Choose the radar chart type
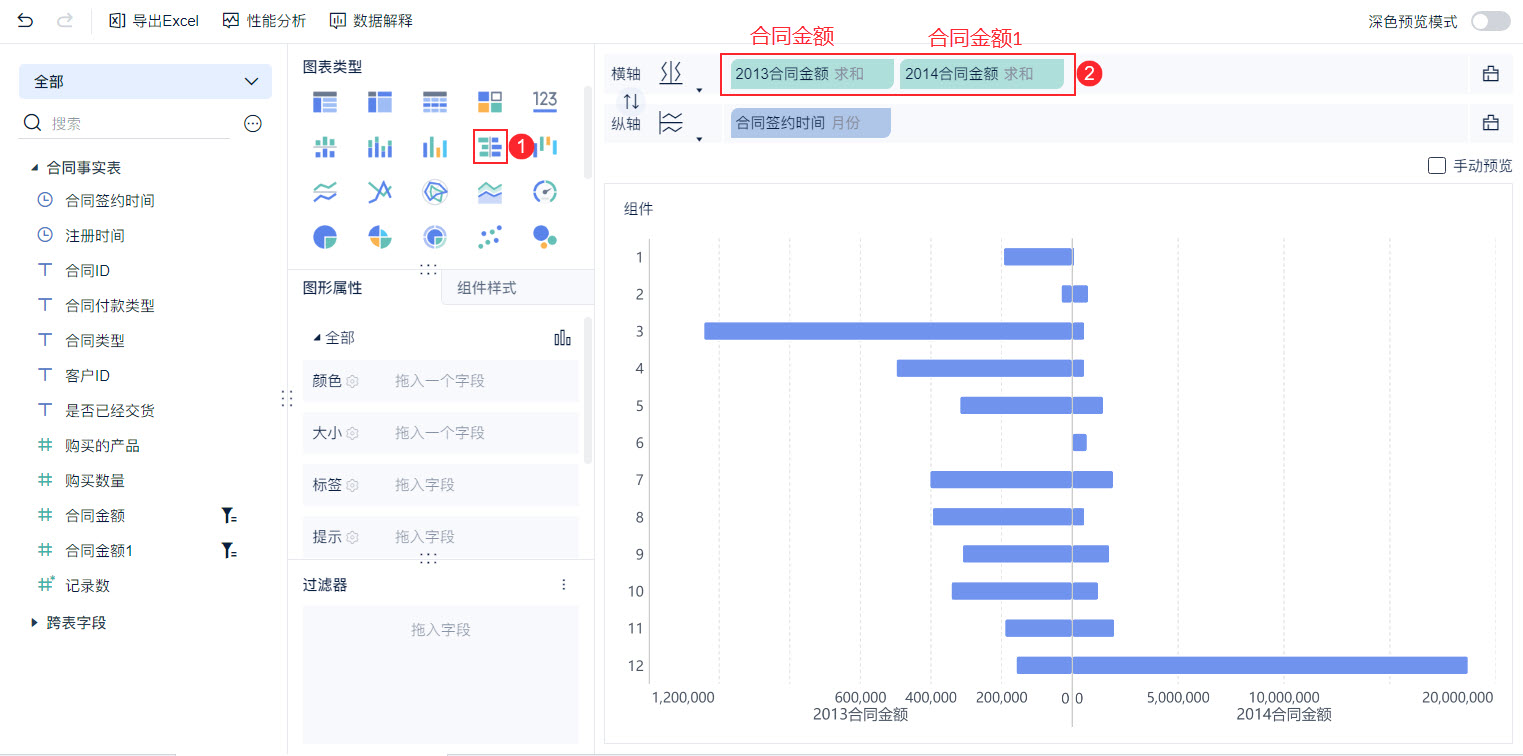The width and height of the screenshot is (1523, 756). 435,191
